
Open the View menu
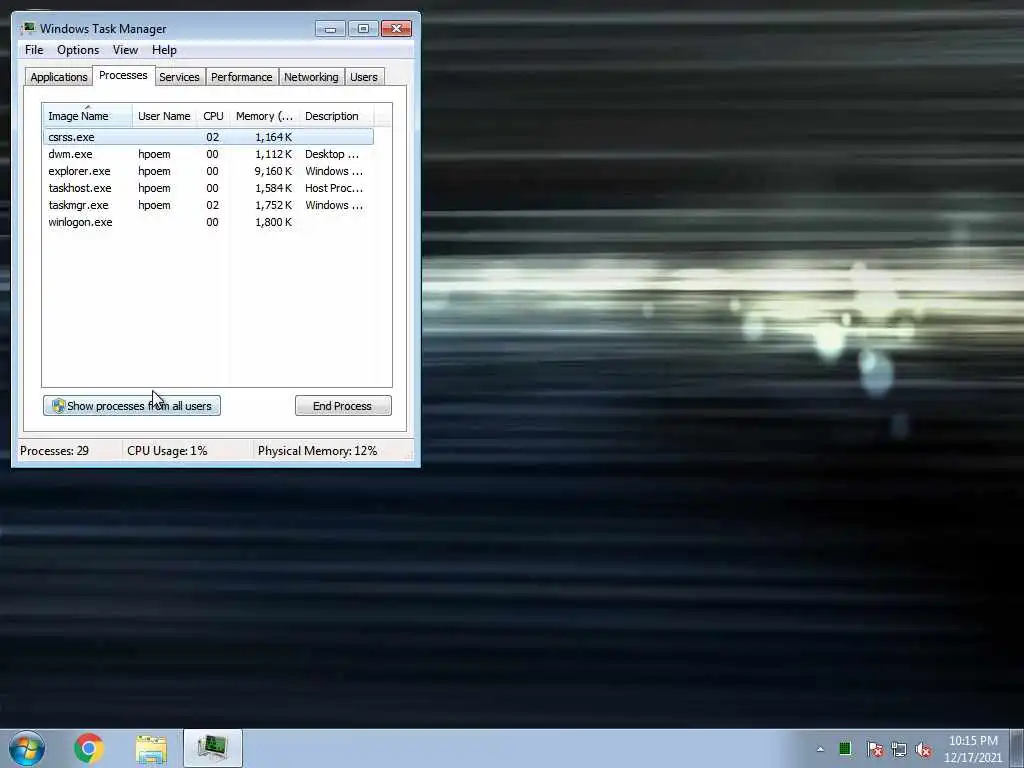(125, 50)
